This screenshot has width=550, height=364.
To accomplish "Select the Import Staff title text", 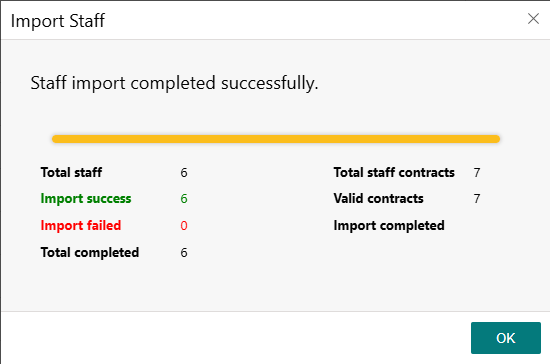I will coord(58,21).
